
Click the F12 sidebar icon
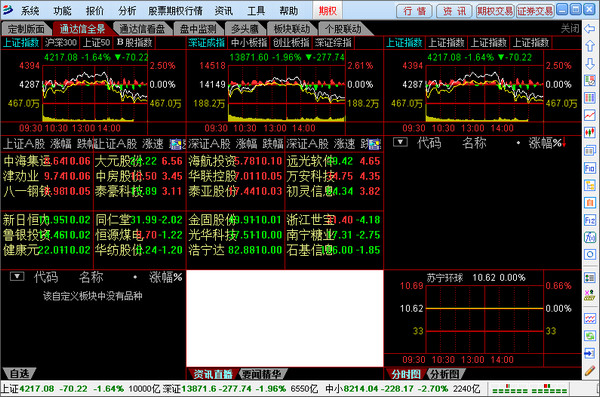(x=590, y=220)
